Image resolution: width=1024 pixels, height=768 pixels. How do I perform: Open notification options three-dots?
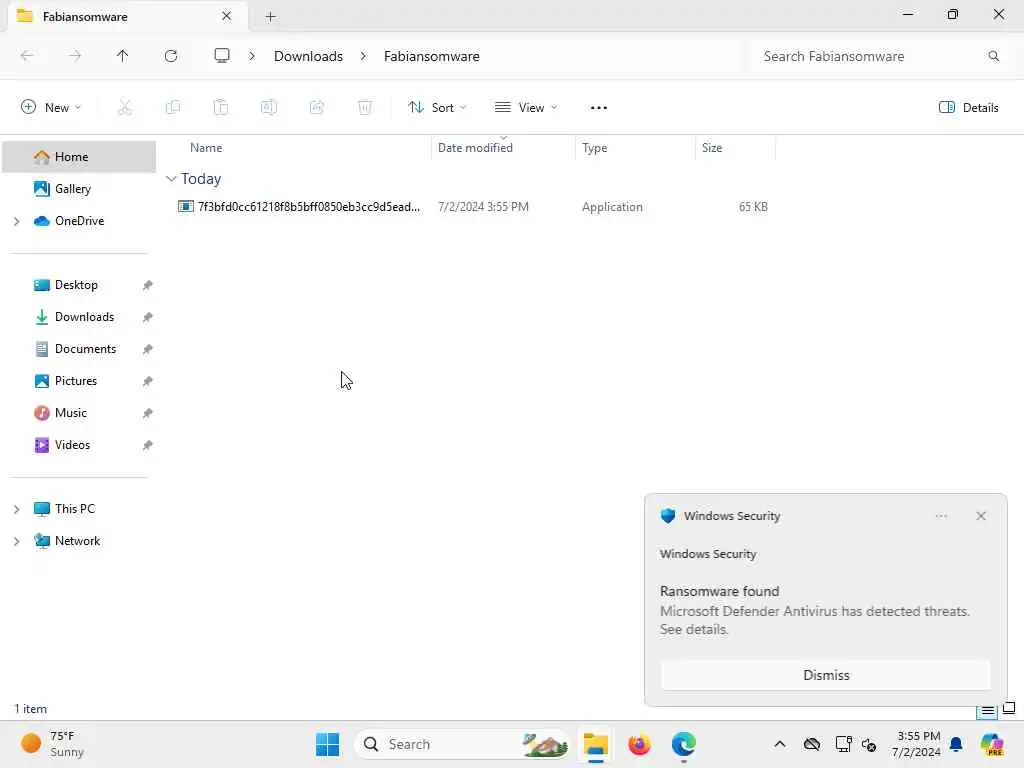pyautogui.click(x=940, y=516)
